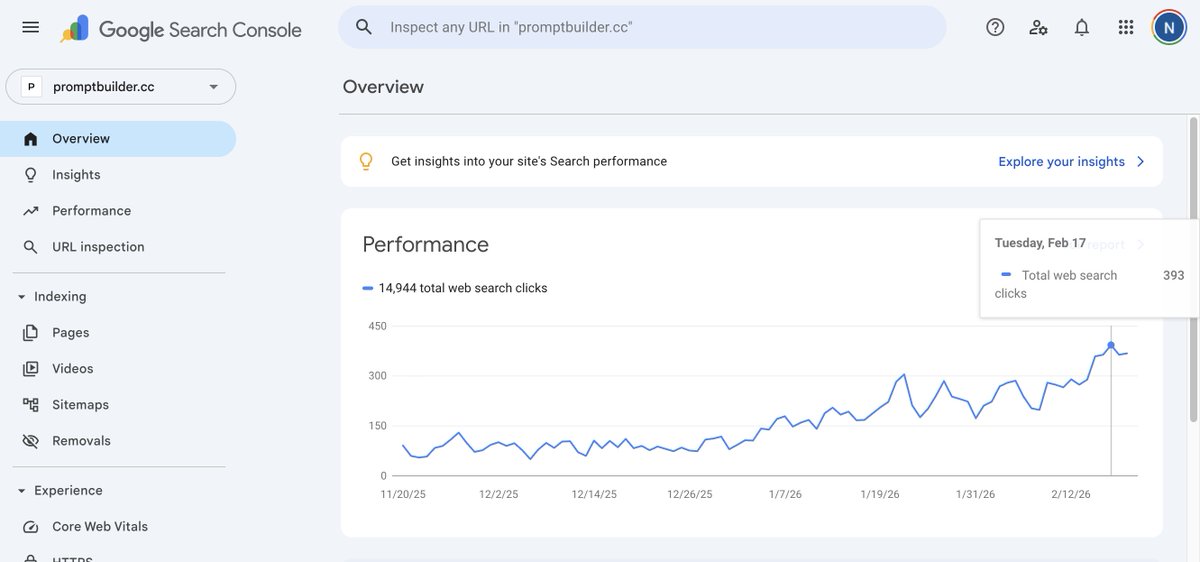This screenshot has width=1200, height=562.
Task: Click the lightbulb icon in insights banner
Action: pos(366,161)
